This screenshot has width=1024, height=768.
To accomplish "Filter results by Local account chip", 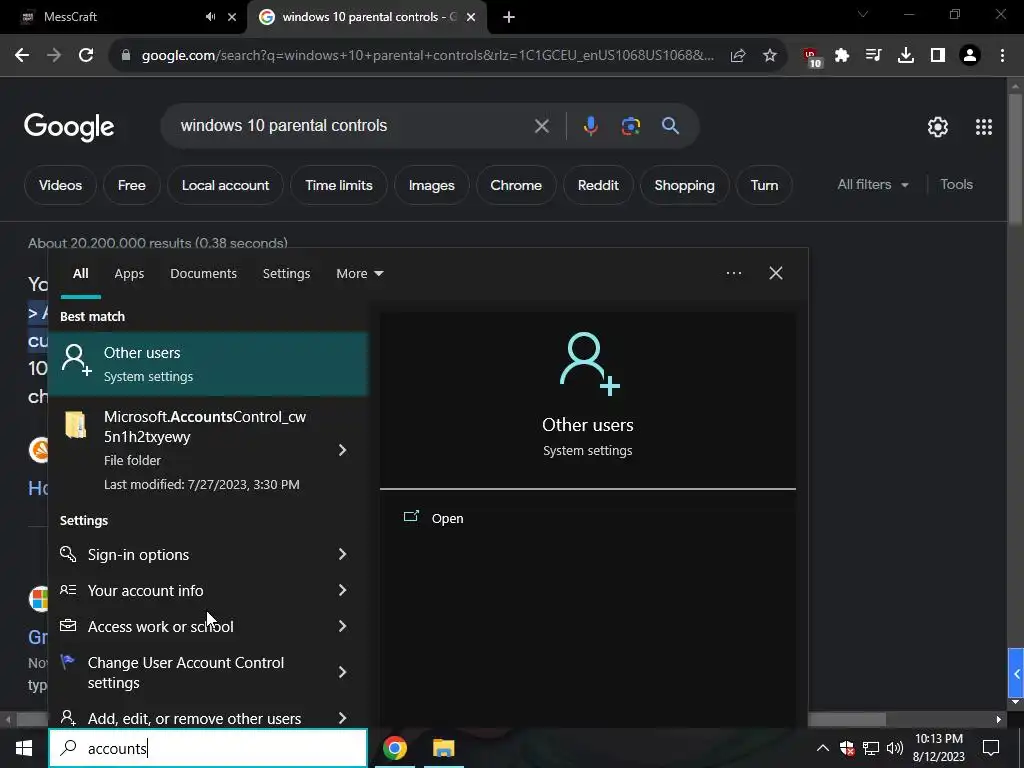I will click(225, 185).
